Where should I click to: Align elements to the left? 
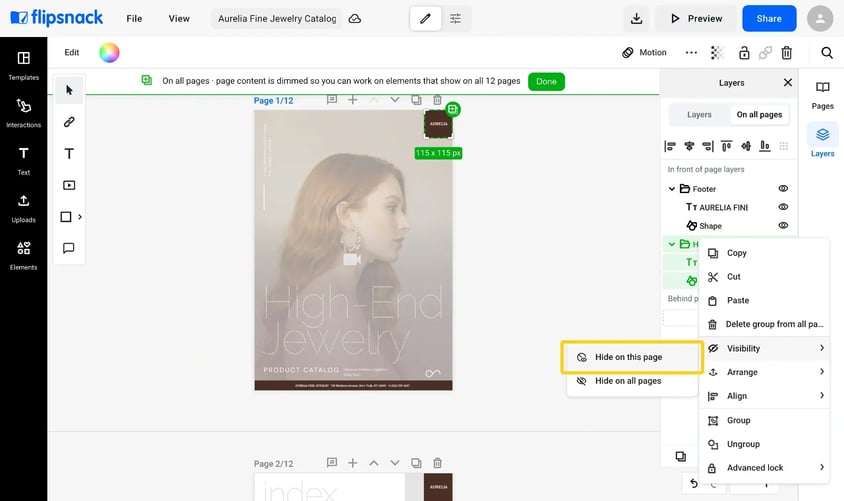[670, 146]
